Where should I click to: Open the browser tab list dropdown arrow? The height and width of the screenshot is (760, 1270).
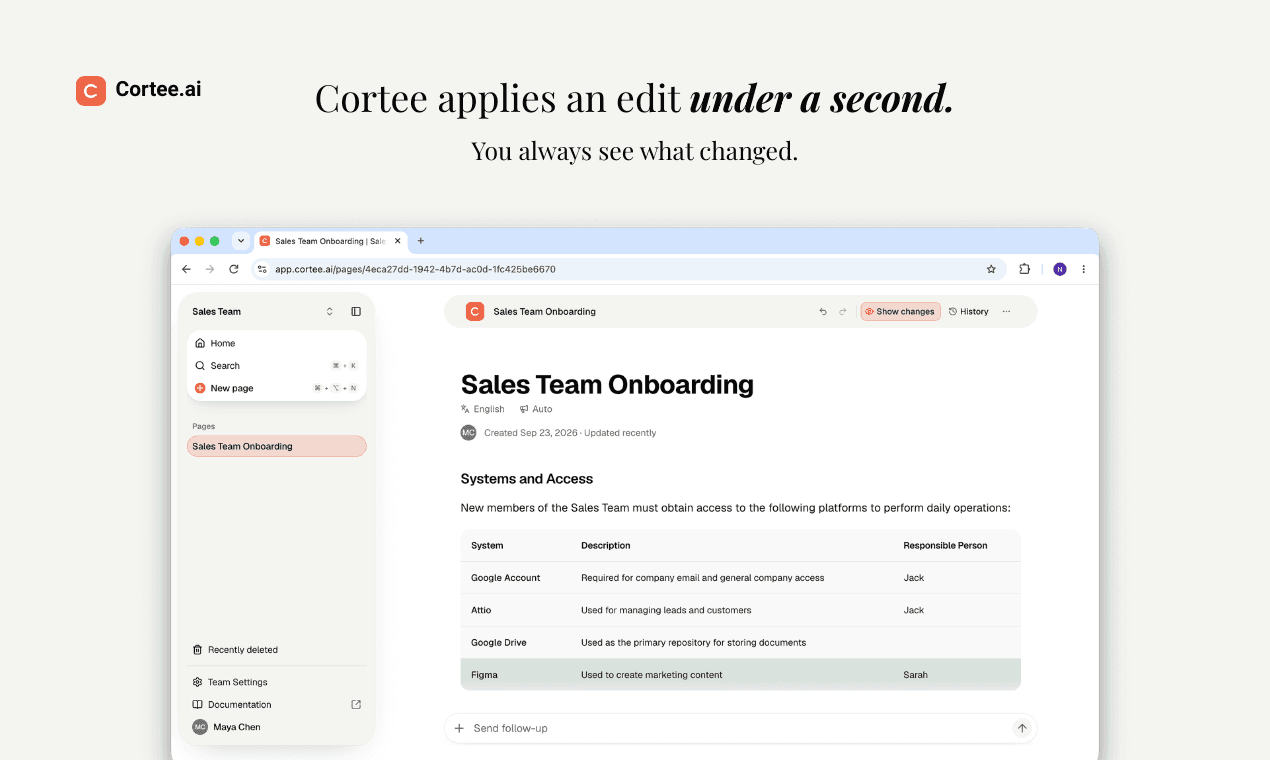point(240,241)
